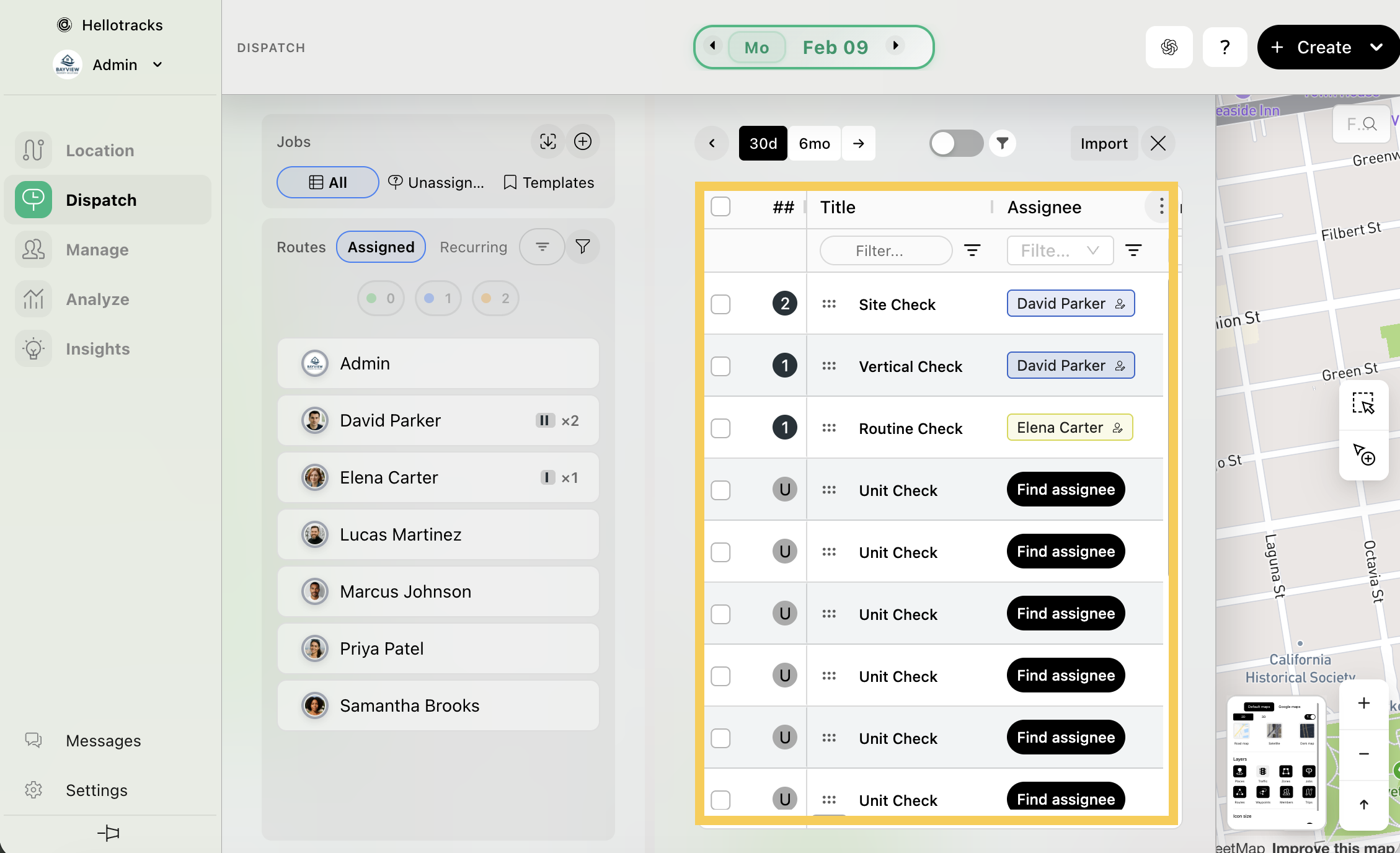Image resolution: width=1400 pixels, height=853 pixels.
Task: Select the map area selection tool
Action: tap(1363, 404)
